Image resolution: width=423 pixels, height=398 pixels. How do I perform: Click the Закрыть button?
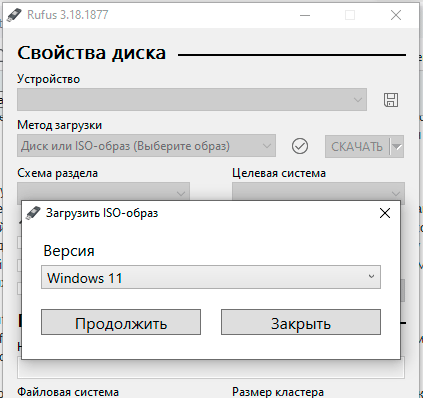click(x=301, y=322)
